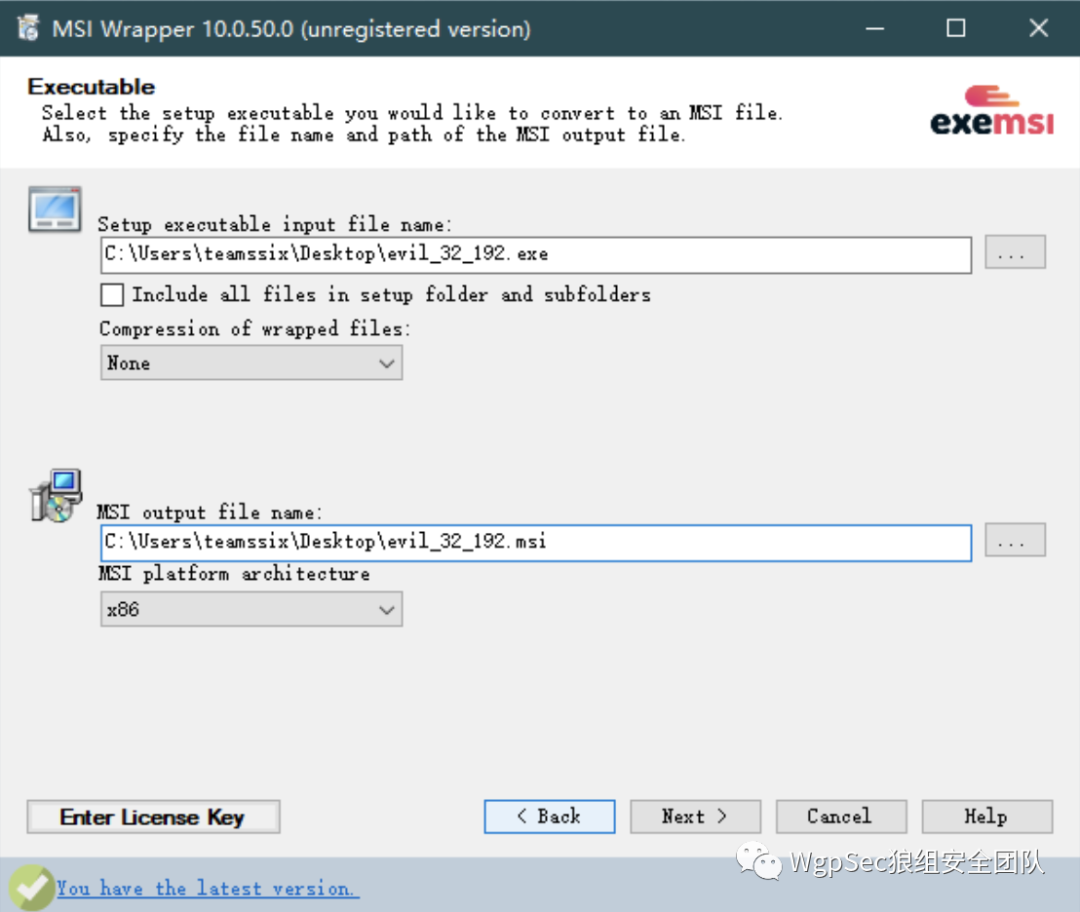Click the exemsi logo
1080x912 pixels.
point(992,110)
